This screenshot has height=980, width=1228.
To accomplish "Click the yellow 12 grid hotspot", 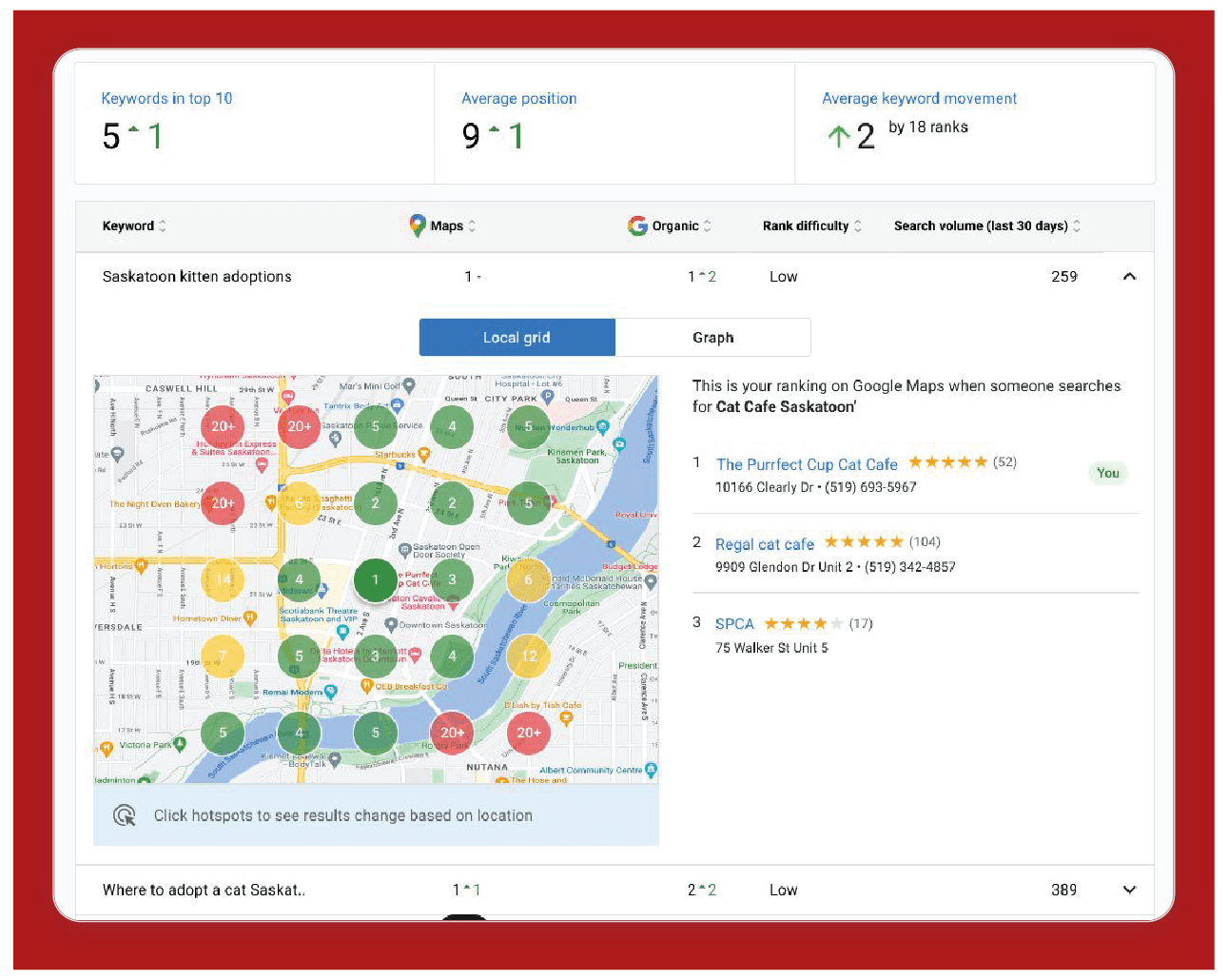I will click(x=529, y=656).
